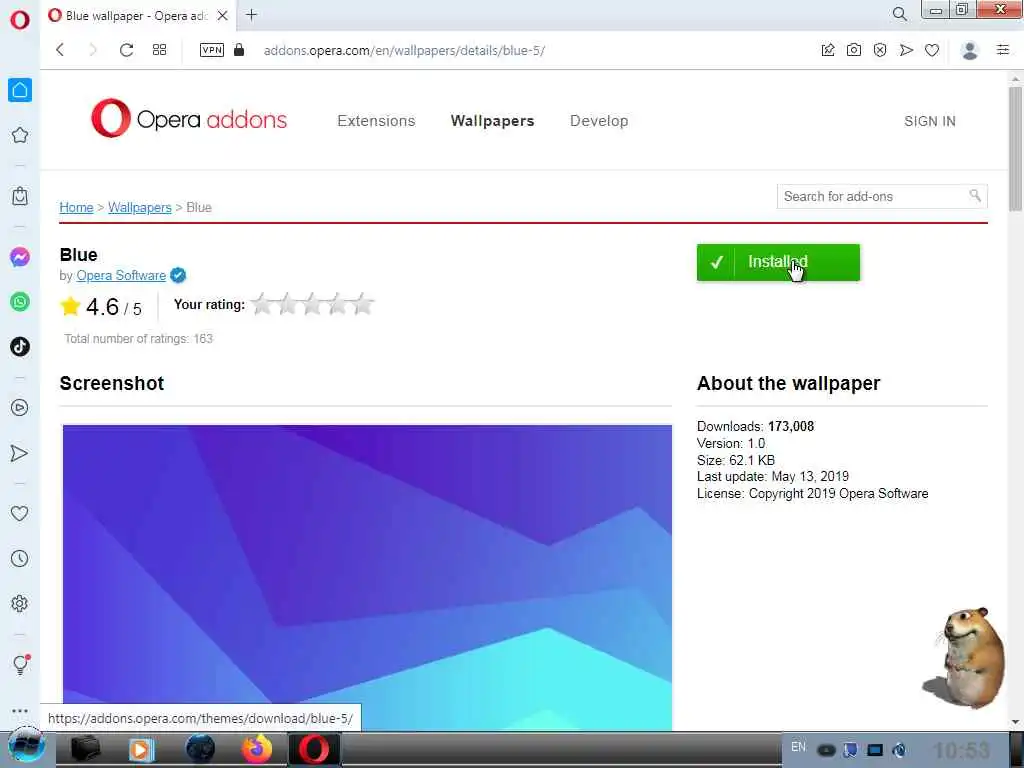
Task: Search tabs with magnifier icon
Action: [x=899, y=14]
